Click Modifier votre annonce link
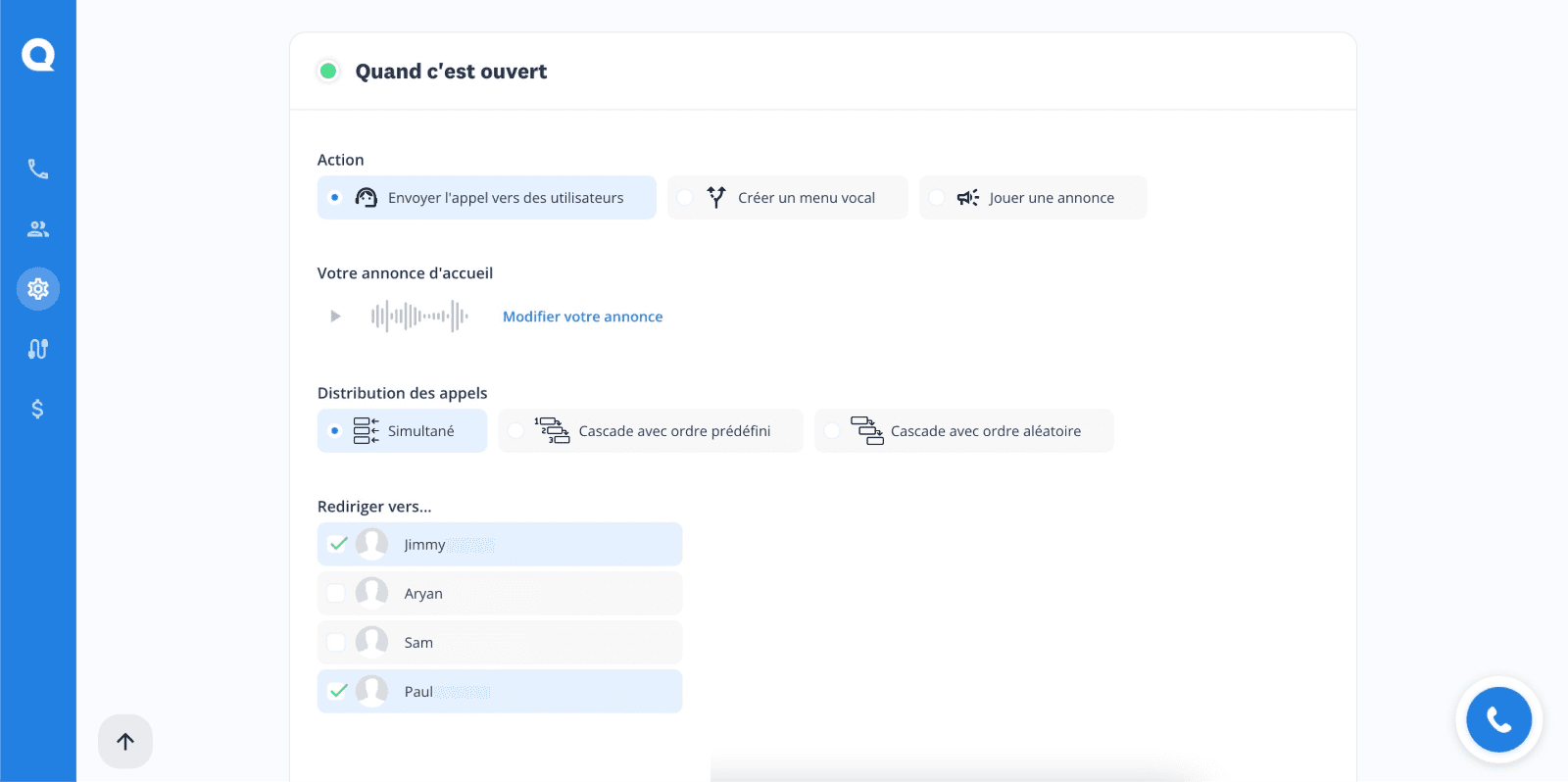 pos(582,317)
